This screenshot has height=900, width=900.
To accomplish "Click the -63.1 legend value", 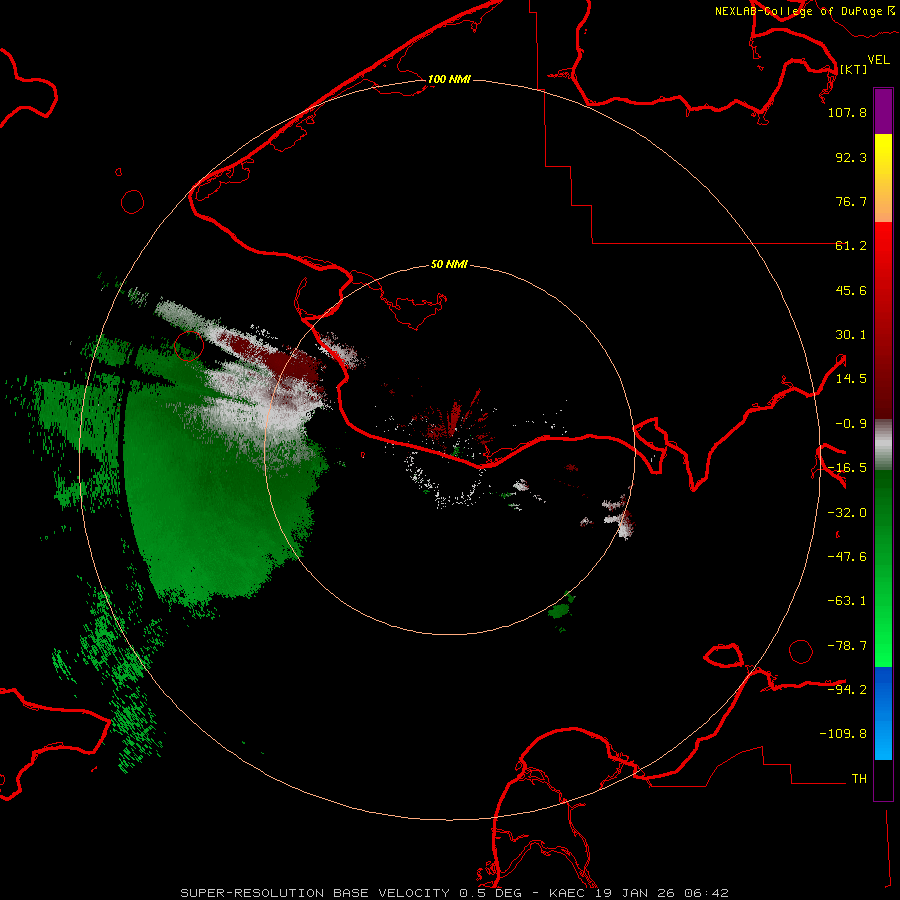I will coord(847,601).
